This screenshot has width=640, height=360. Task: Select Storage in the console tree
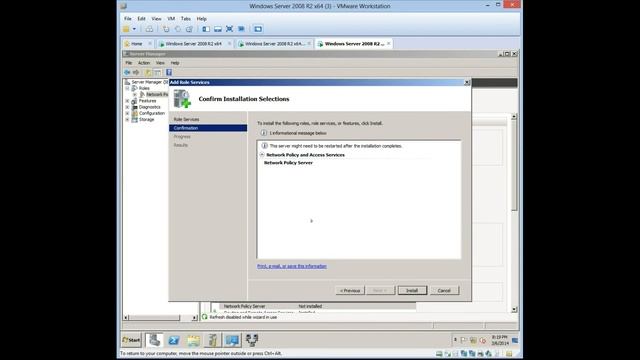click(147, 120)
